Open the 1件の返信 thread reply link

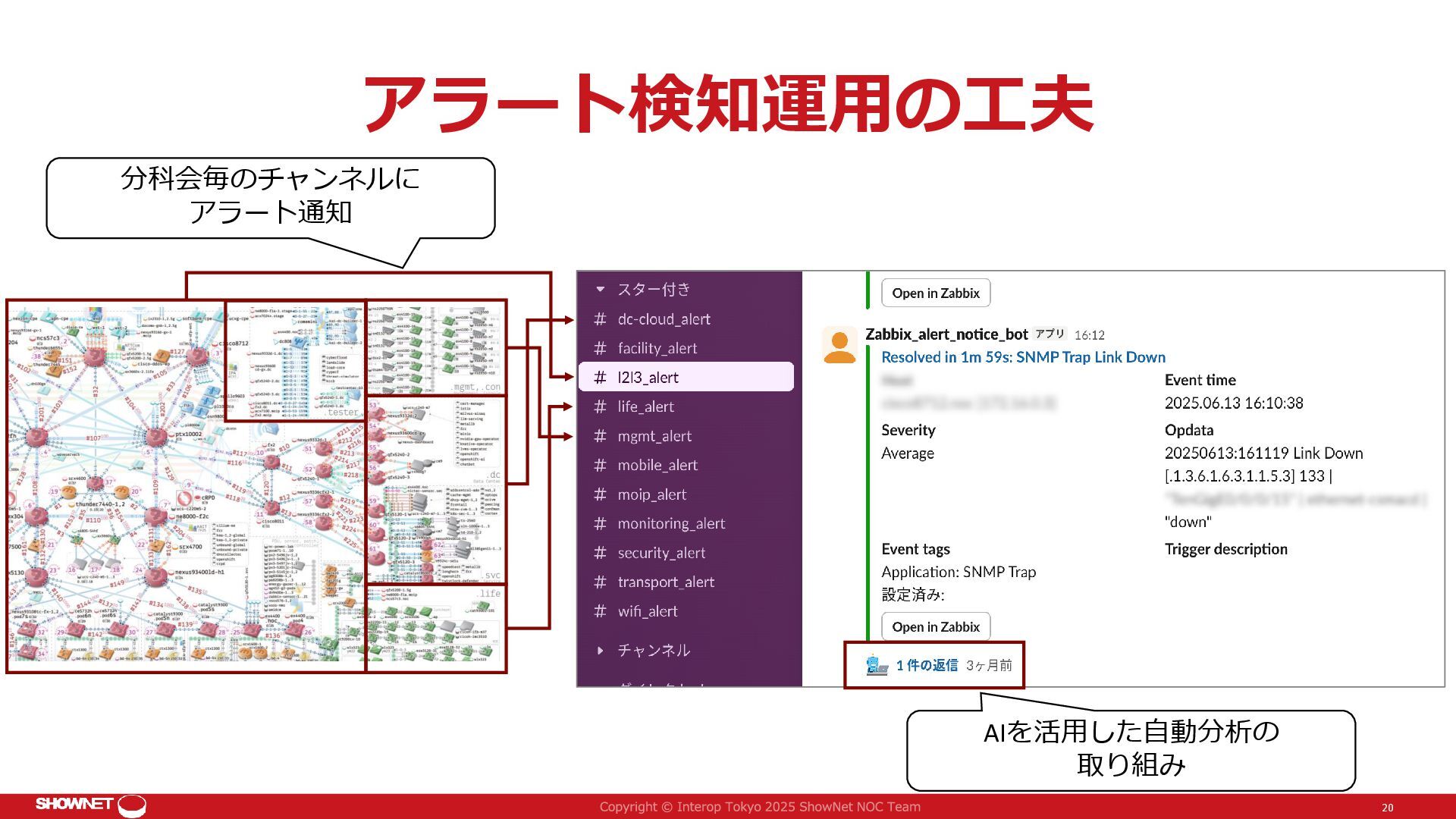coord(926,665)
